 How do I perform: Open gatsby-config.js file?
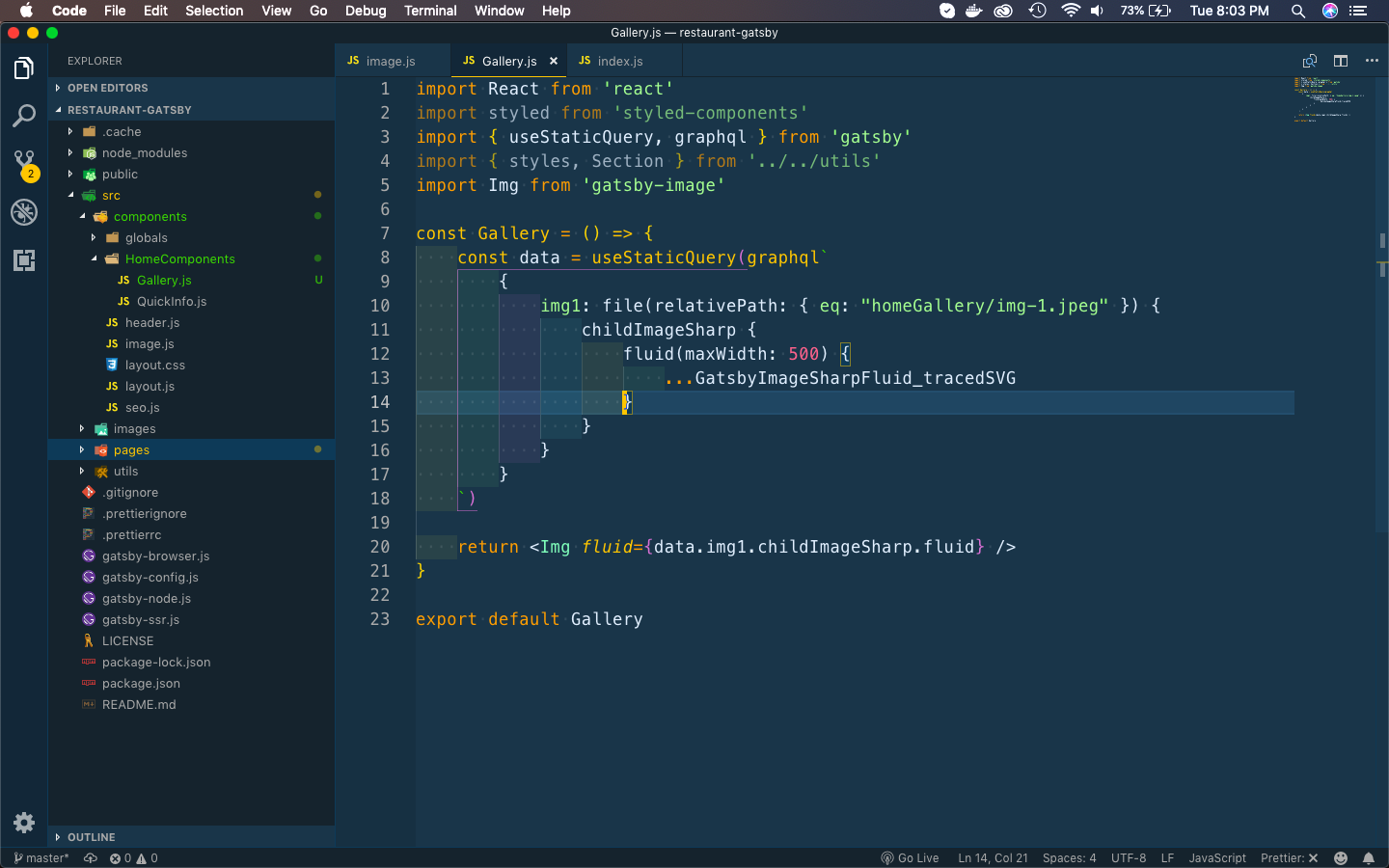tap(191, 578)
